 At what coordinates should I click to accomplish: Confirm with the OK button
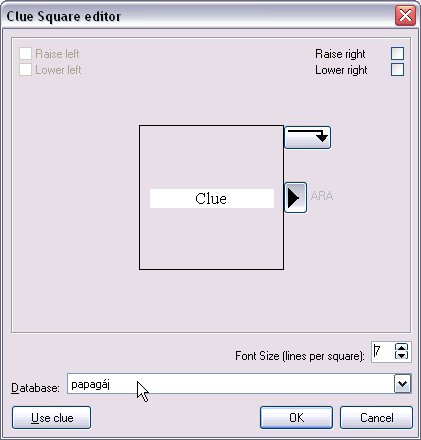pyautogui.click(x=296, y=418)
